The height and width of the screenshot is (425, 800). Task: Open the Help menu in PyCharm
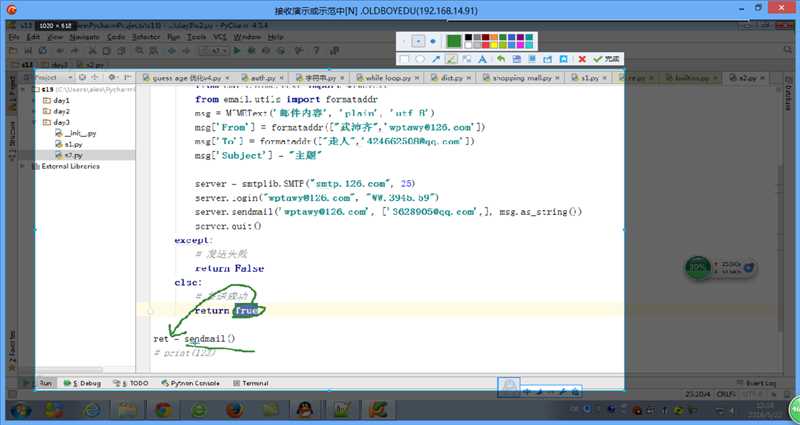pos(276,37)
